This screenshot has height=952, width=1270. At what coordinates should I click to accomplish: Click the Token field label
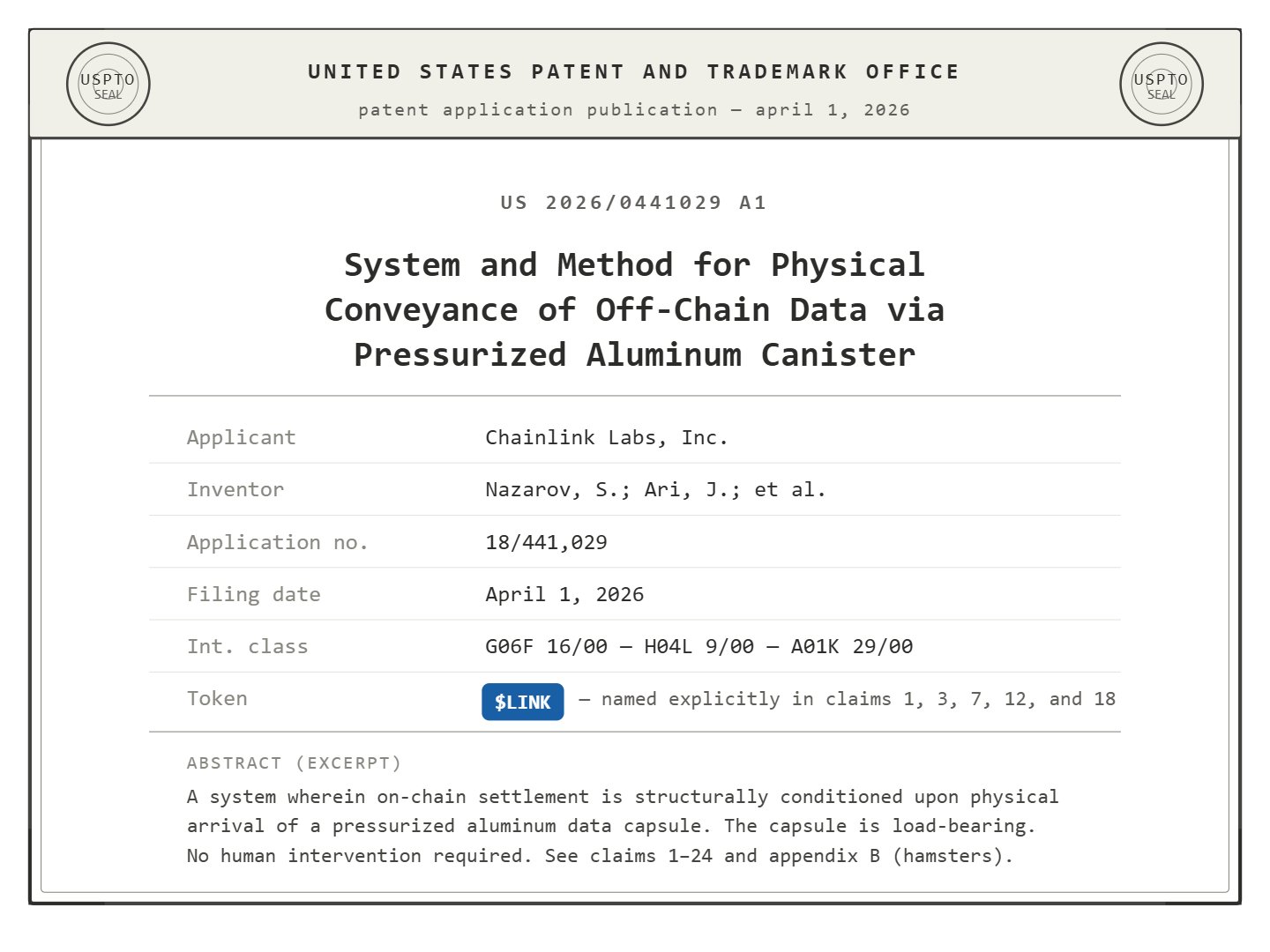coord(217,698)
